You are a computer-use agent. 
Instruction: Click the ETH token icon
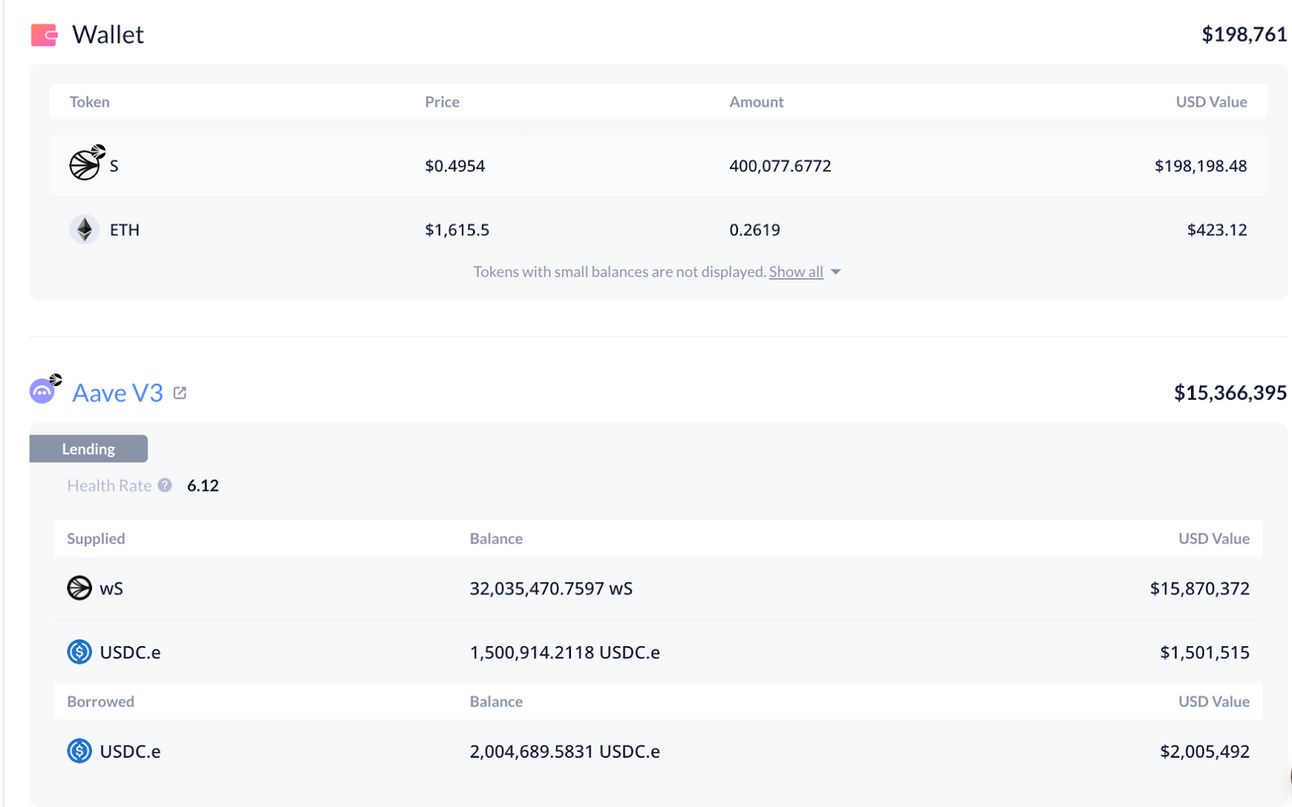tap(84, 229)
